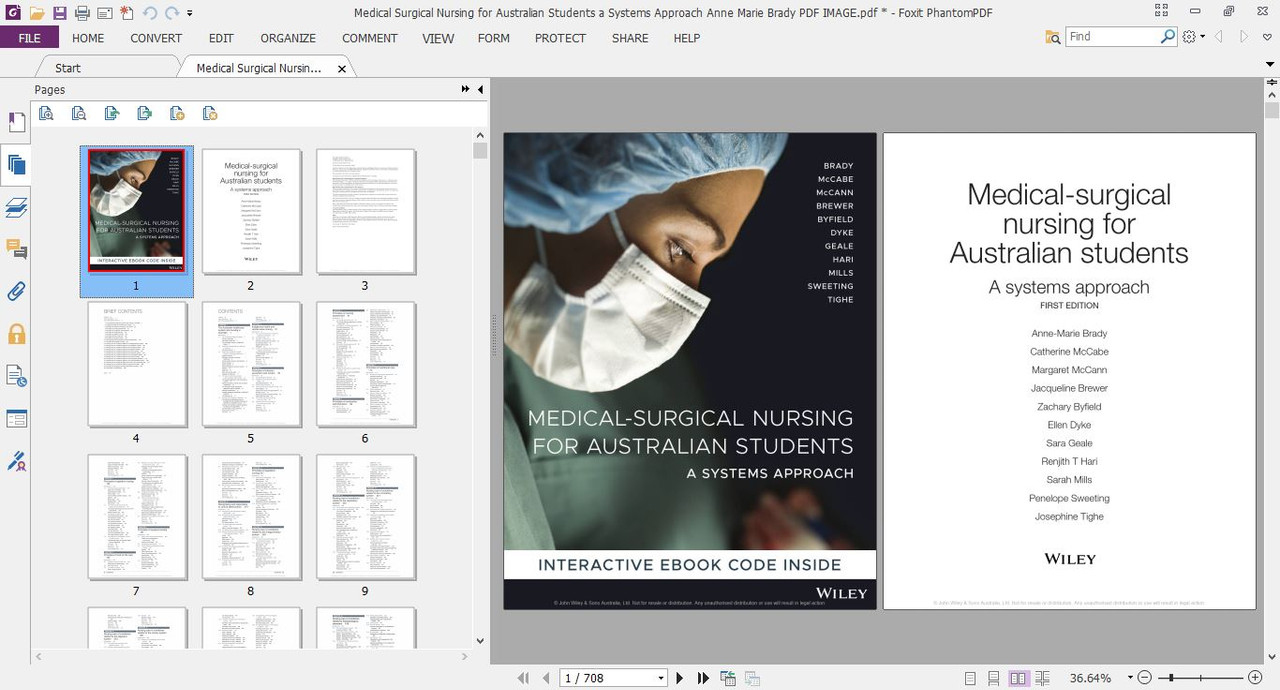Image resolution: width=1280 pixels, height=690 pixels.
Task: Select page 9 thumbnail
Action: (x=365, y=517)
